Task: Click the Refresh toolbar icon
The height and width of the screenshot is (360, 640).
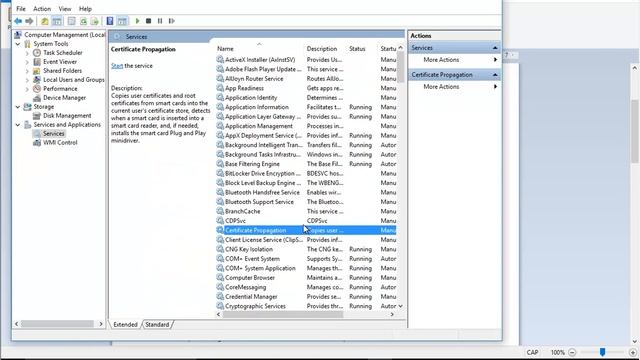Action: pyautogui.click(x=83, y=21)
